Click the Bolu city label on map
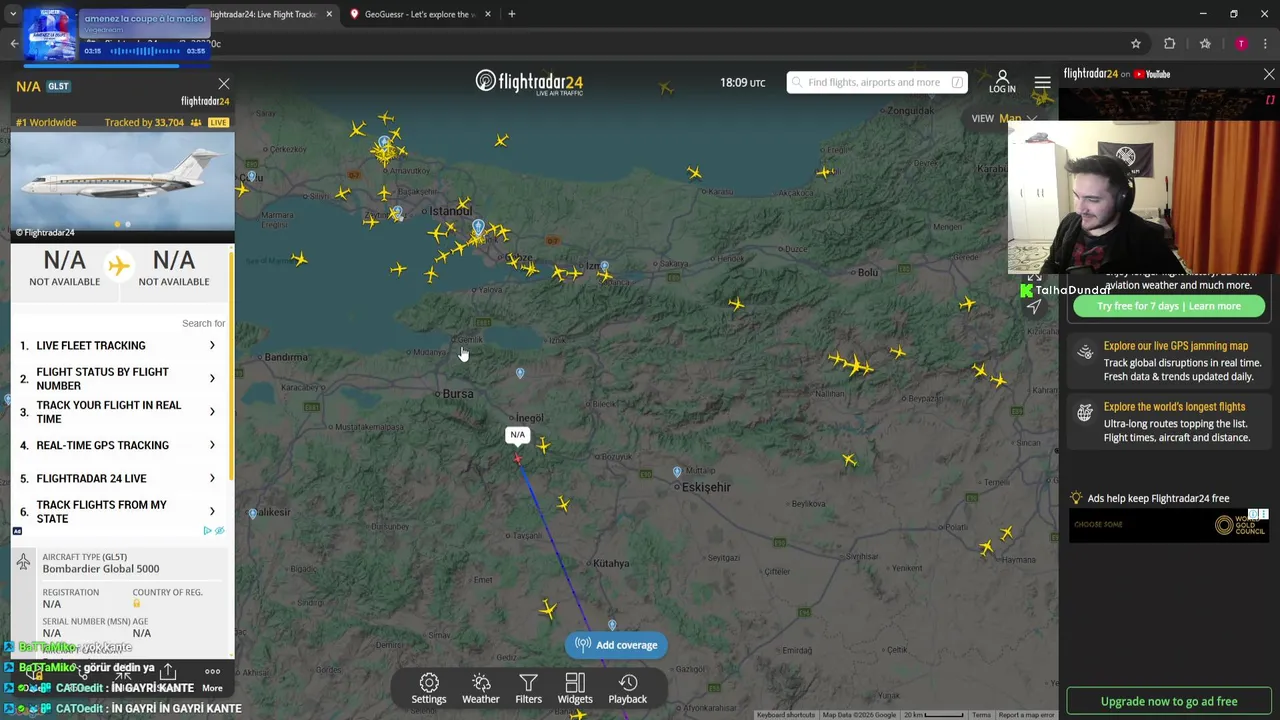This screenshot has width=1280, height=720. tap(868, 273)
